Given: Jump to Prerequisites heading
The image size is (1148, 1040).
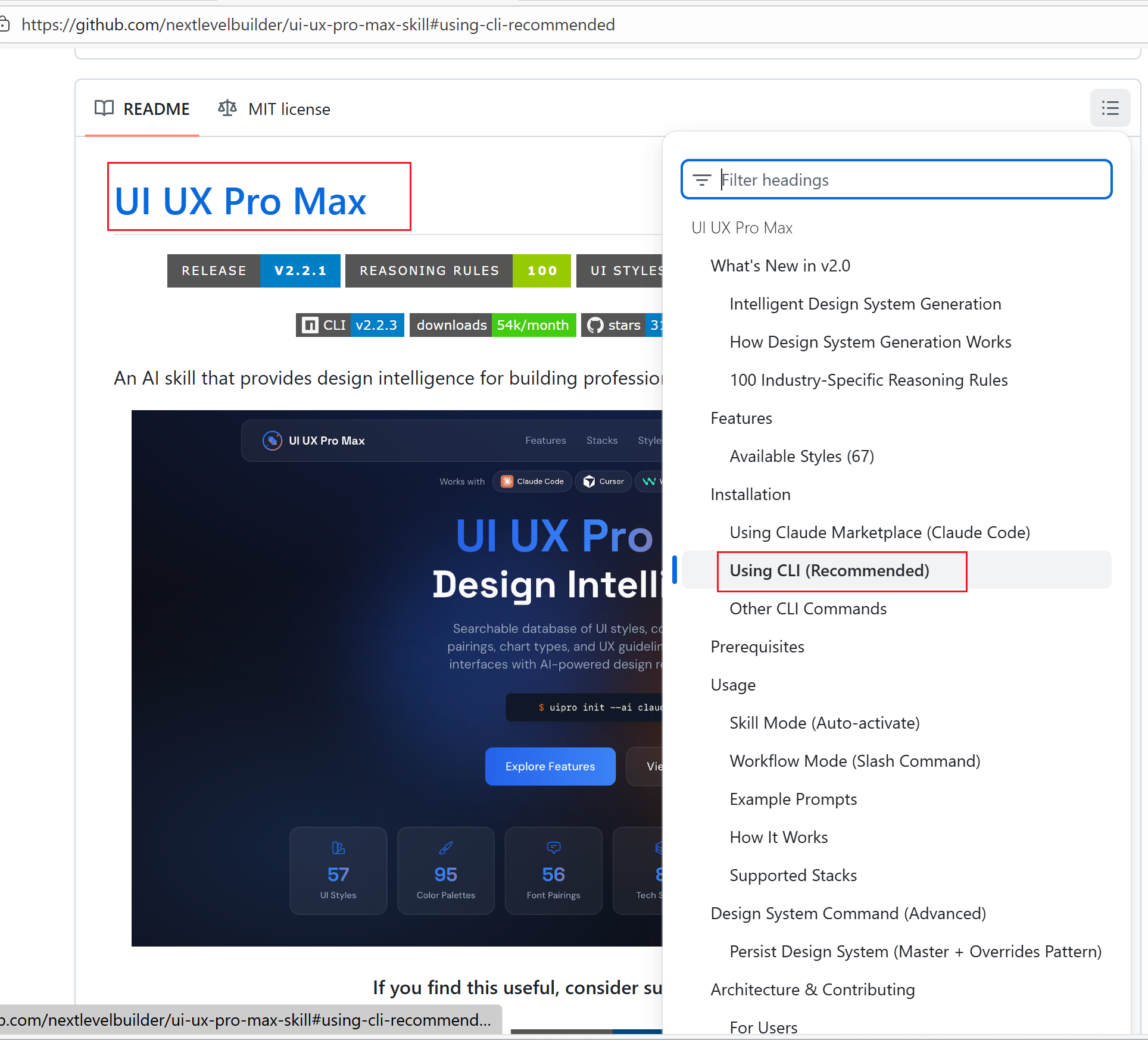Looking at the screenshot, I should click(x=757, y=647).
